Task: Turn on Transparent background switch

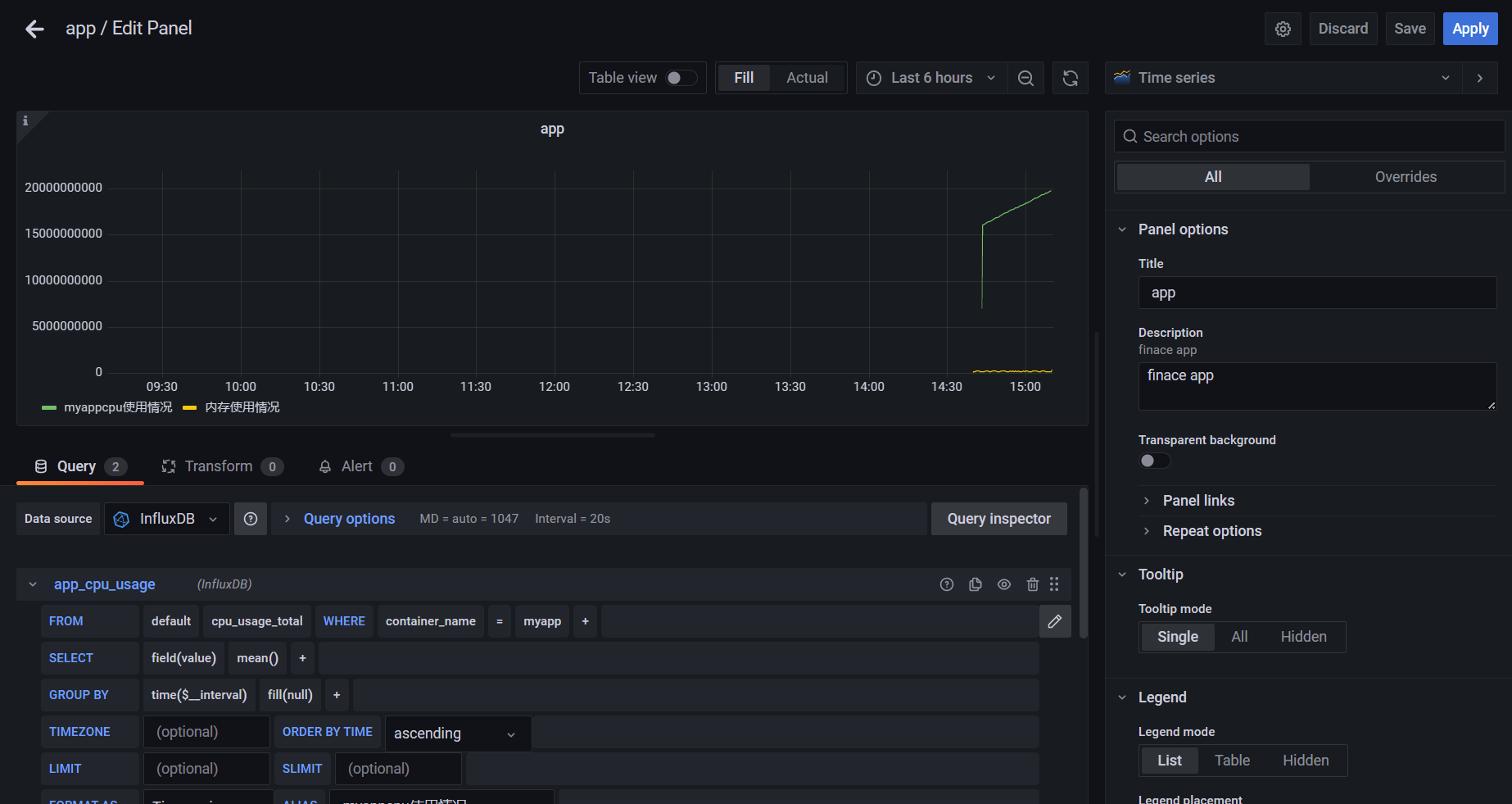Action: (1154, 461)
